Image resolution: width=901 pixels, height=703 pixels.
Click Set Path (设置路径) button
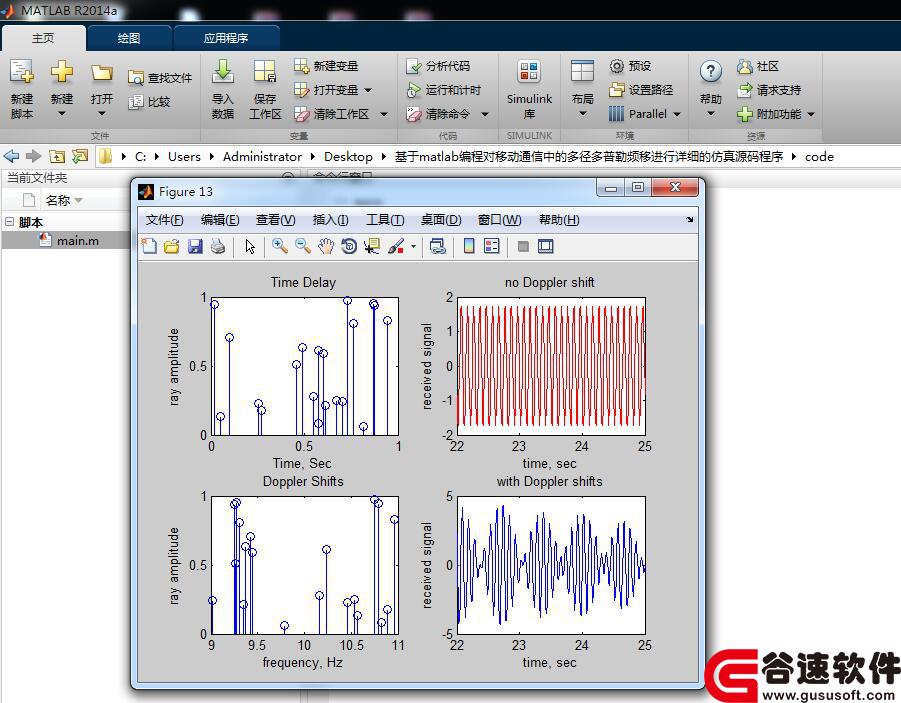click(641, 90)
